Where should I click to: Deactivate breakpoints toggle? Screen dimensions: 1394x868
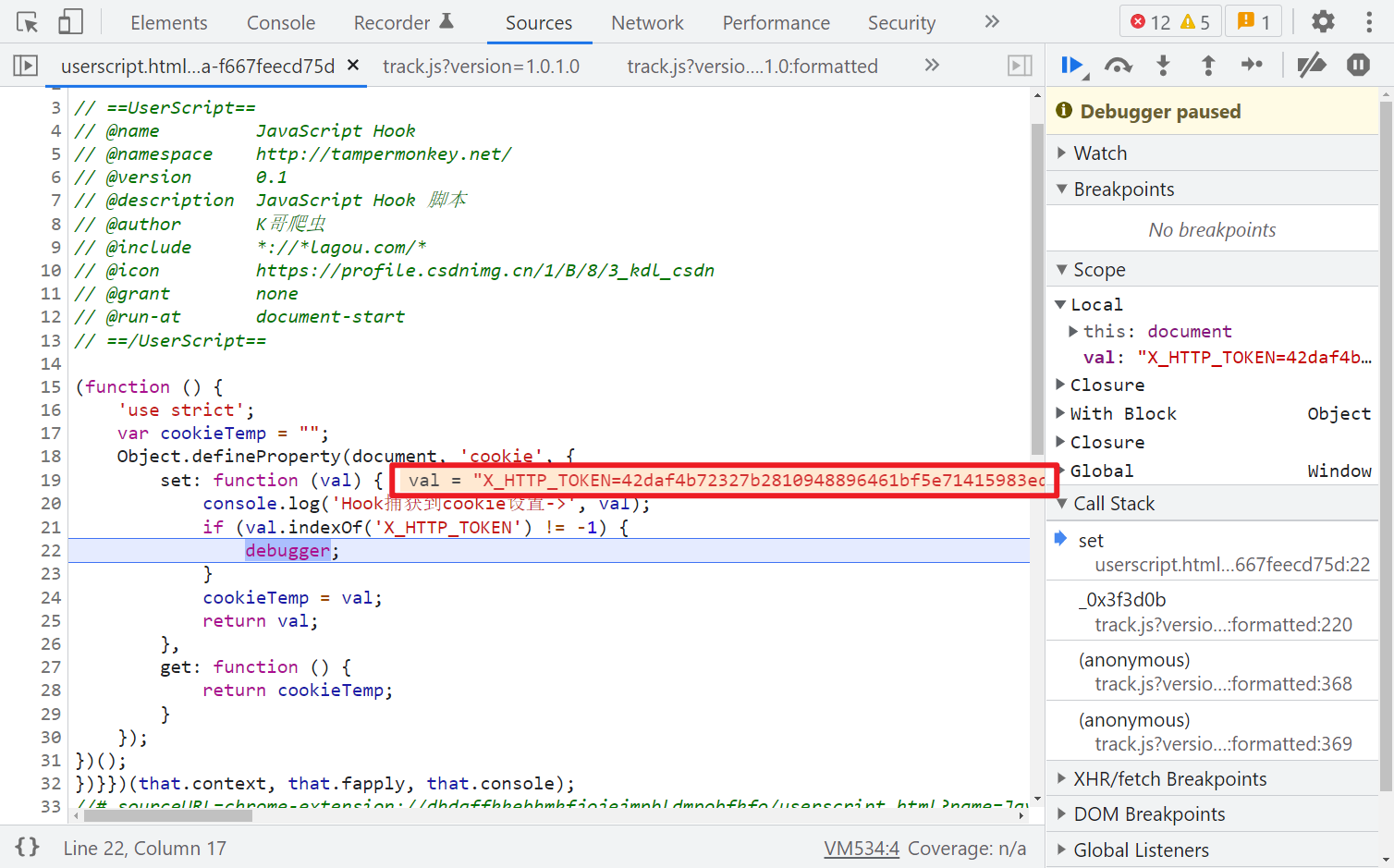1312,65
